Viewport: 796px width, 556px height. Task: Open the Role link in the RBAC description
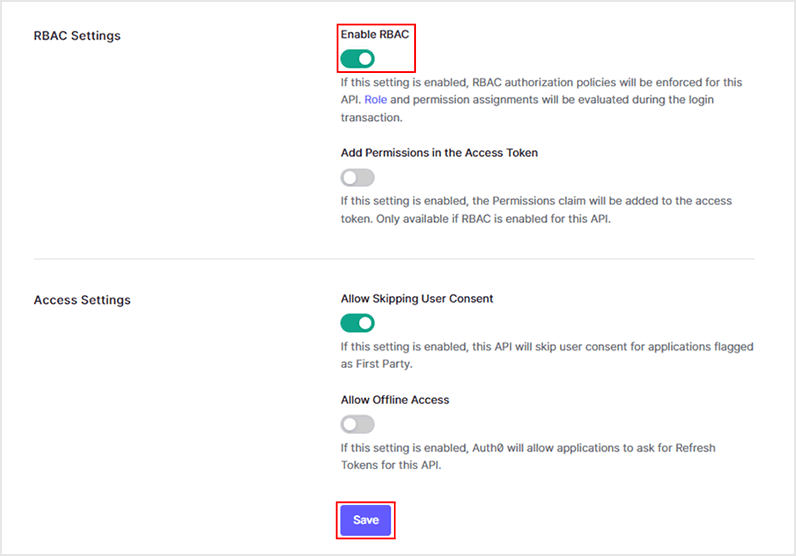click(376, 100)
